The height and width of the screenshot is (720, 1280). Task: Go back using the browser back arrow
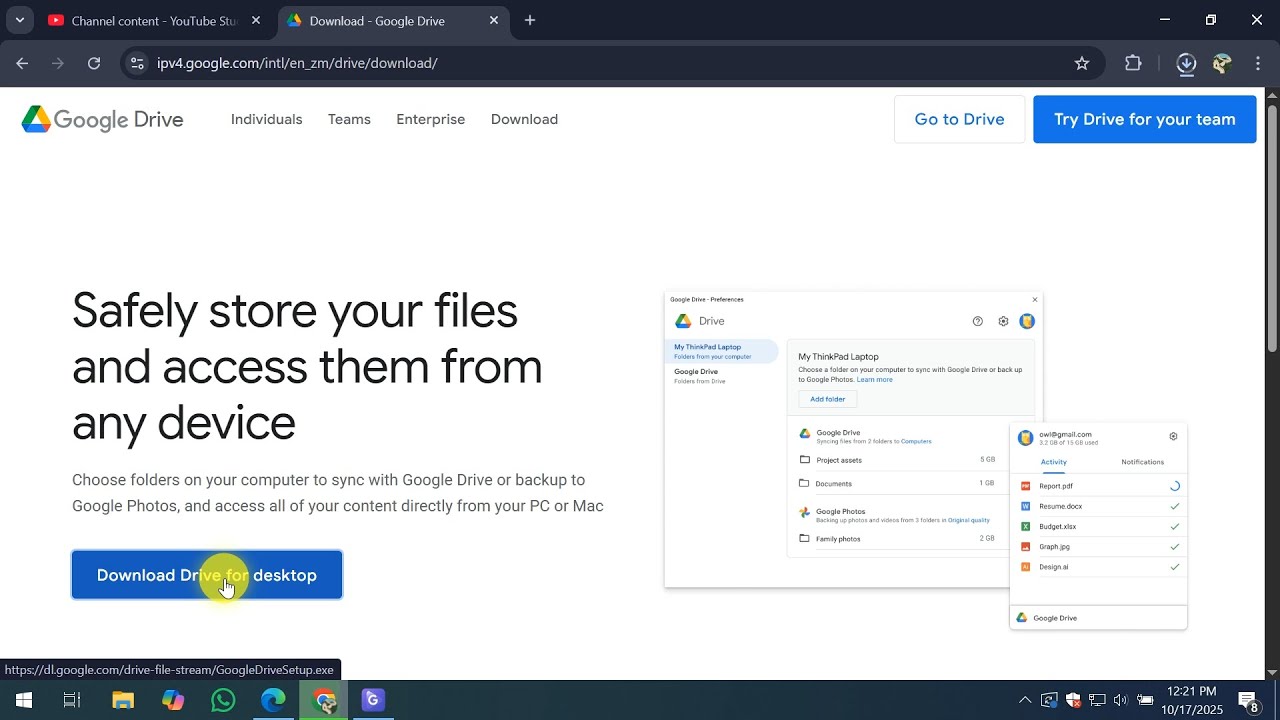tap(22, 63)
